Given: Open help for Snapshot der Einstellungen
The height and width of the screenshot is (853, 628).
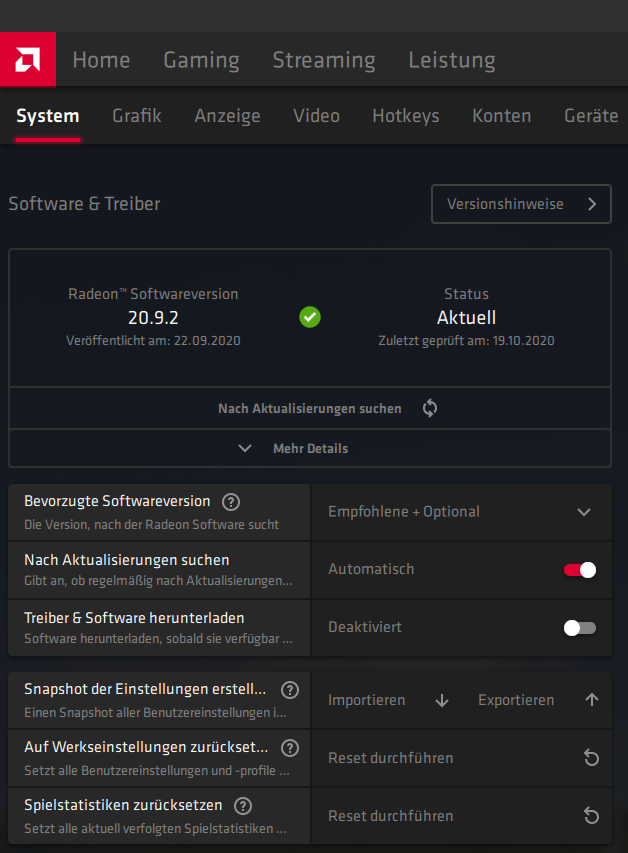Looking at the screenshot, I should tap(290, 690).
